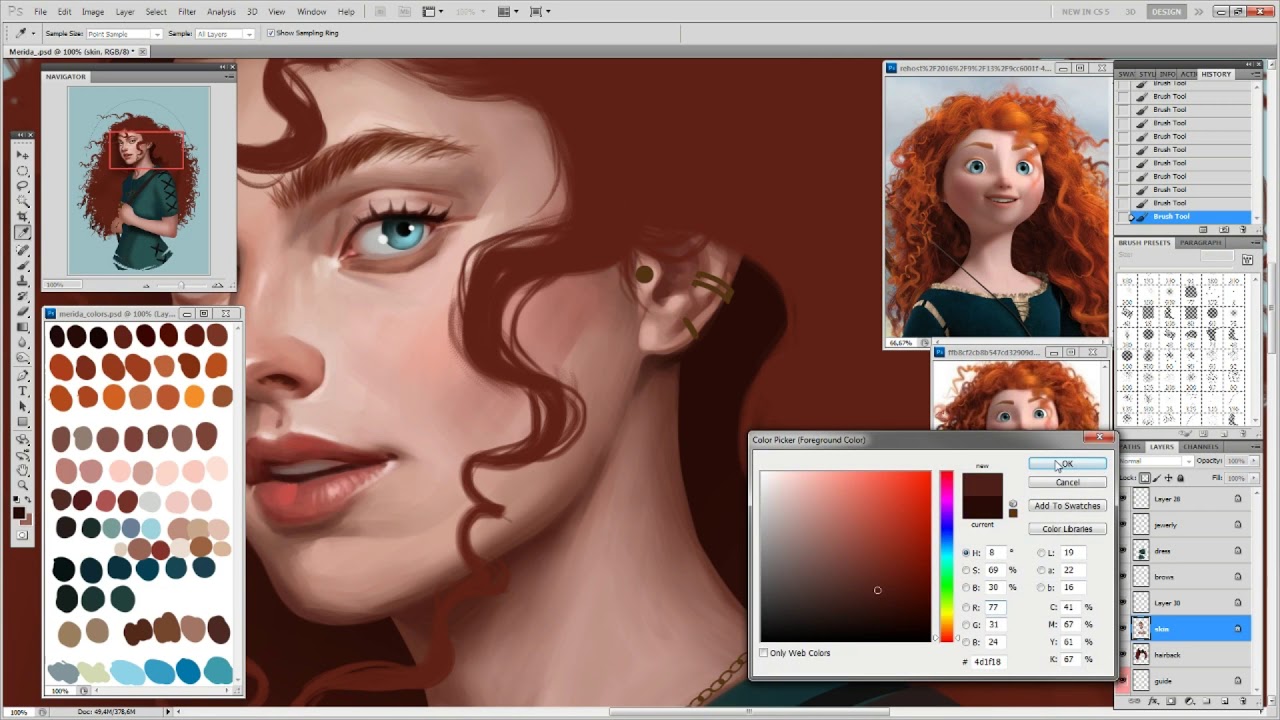
Task: Hide the dress layer
Action: coord(1123,551)
